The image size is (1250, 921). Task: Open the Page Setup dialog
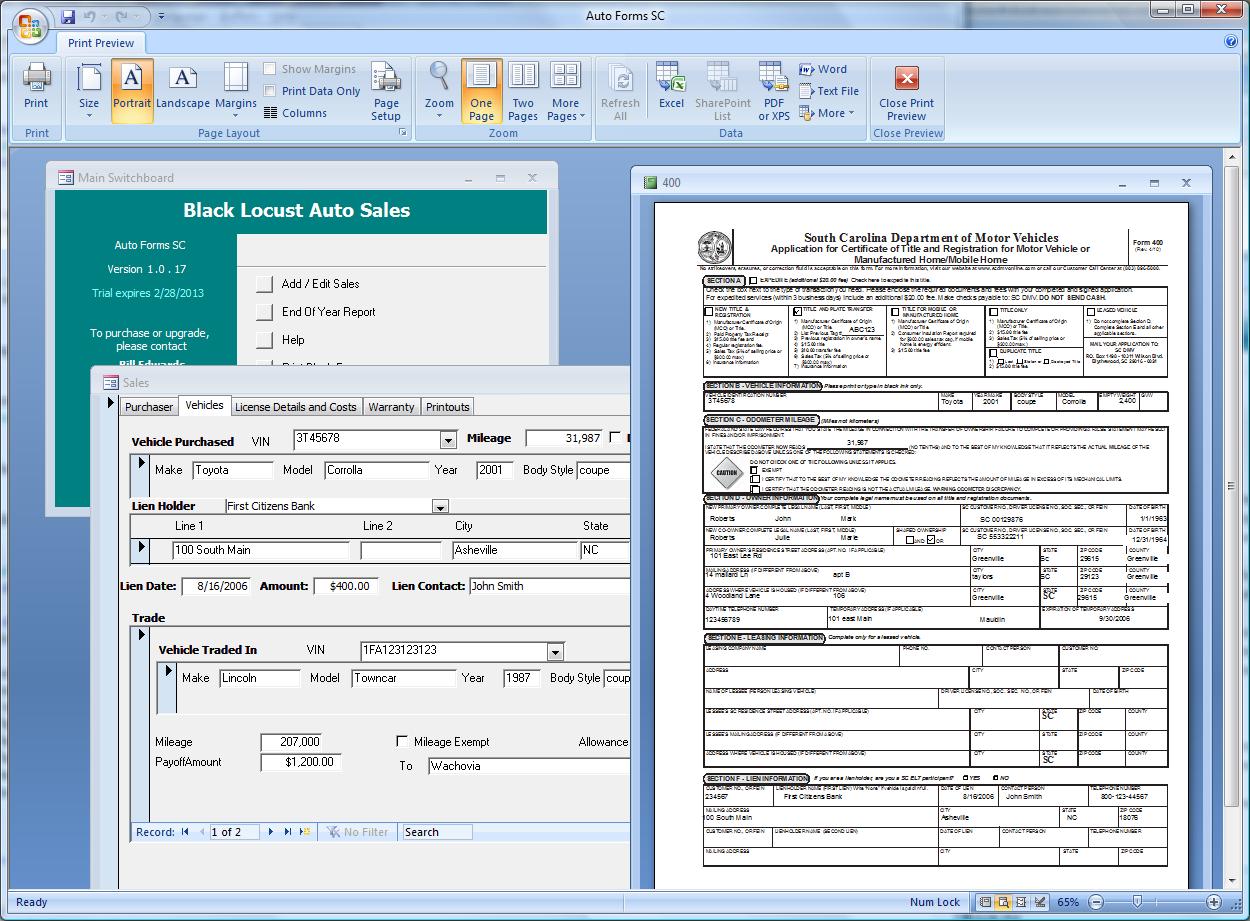[386, 91]
